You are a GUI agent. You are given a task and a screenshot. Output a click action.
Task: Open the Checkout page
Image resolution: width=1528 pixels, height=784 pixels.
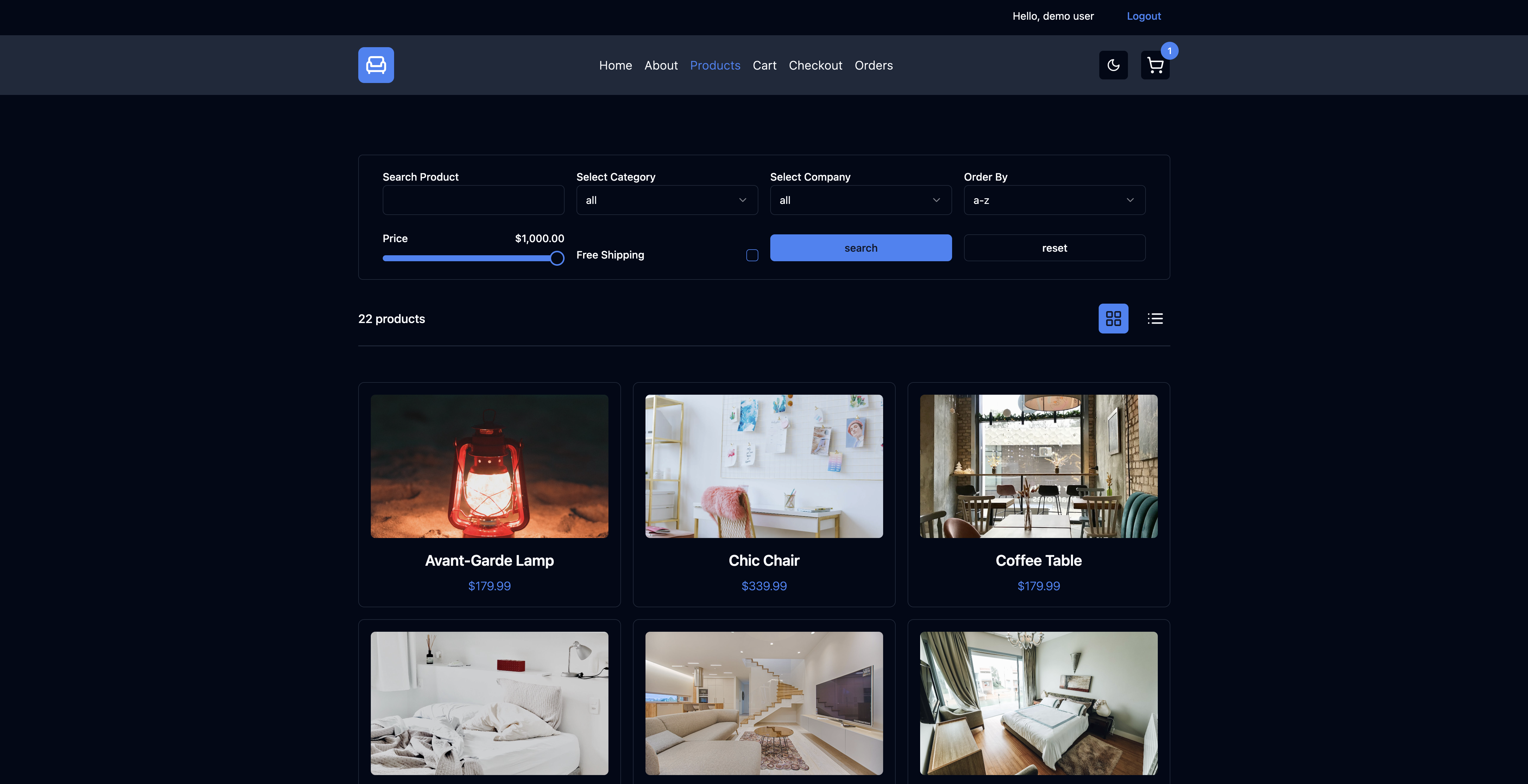pyautogui.click(x=815, y=65)
